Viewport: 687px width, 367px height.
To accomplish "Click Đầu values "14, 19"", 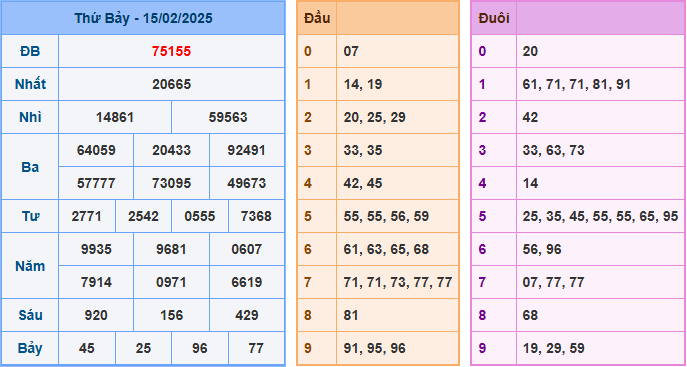I will coord(363,84).
